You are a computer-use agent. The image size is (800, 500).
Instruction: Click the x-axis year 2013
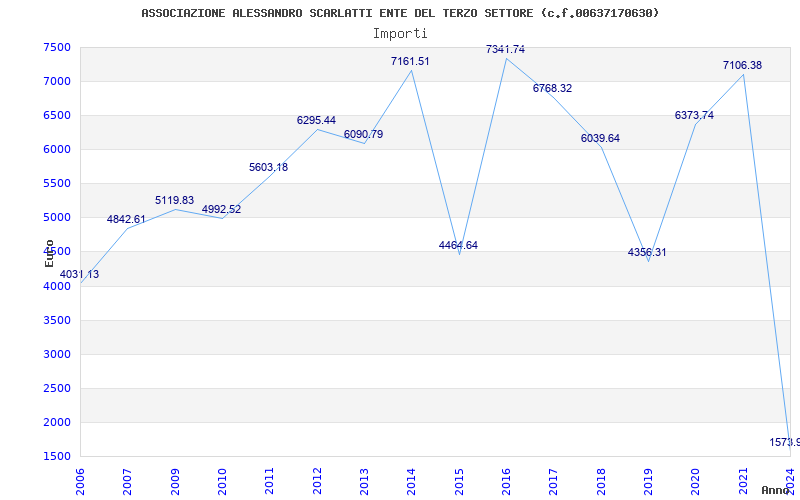pyautogui.click(x=364, y=481)
